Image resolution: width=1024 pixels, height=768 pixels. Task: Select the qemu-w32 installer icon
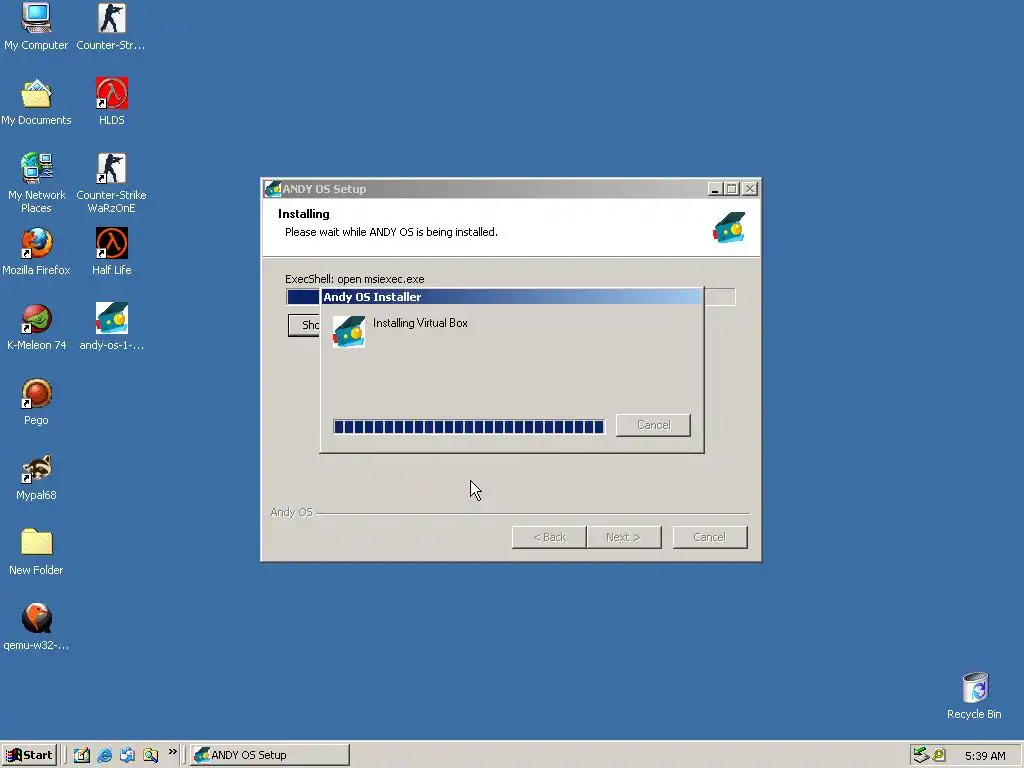pyautogui.click(x=36, y=627)
